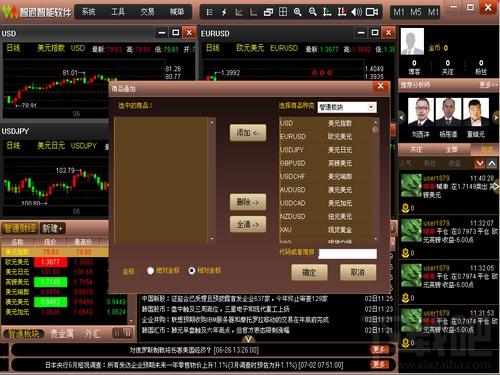
Task: Close the 商品叠加 dialog with its X
Action: pos(380,87)
